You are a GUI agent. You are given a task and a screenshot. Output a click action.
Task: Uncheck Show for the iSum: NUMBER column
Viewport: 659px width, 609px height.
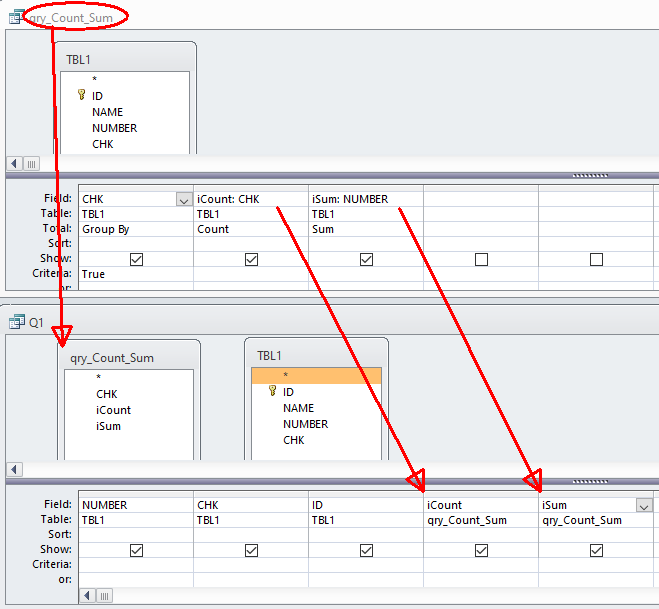coord(366,259)
